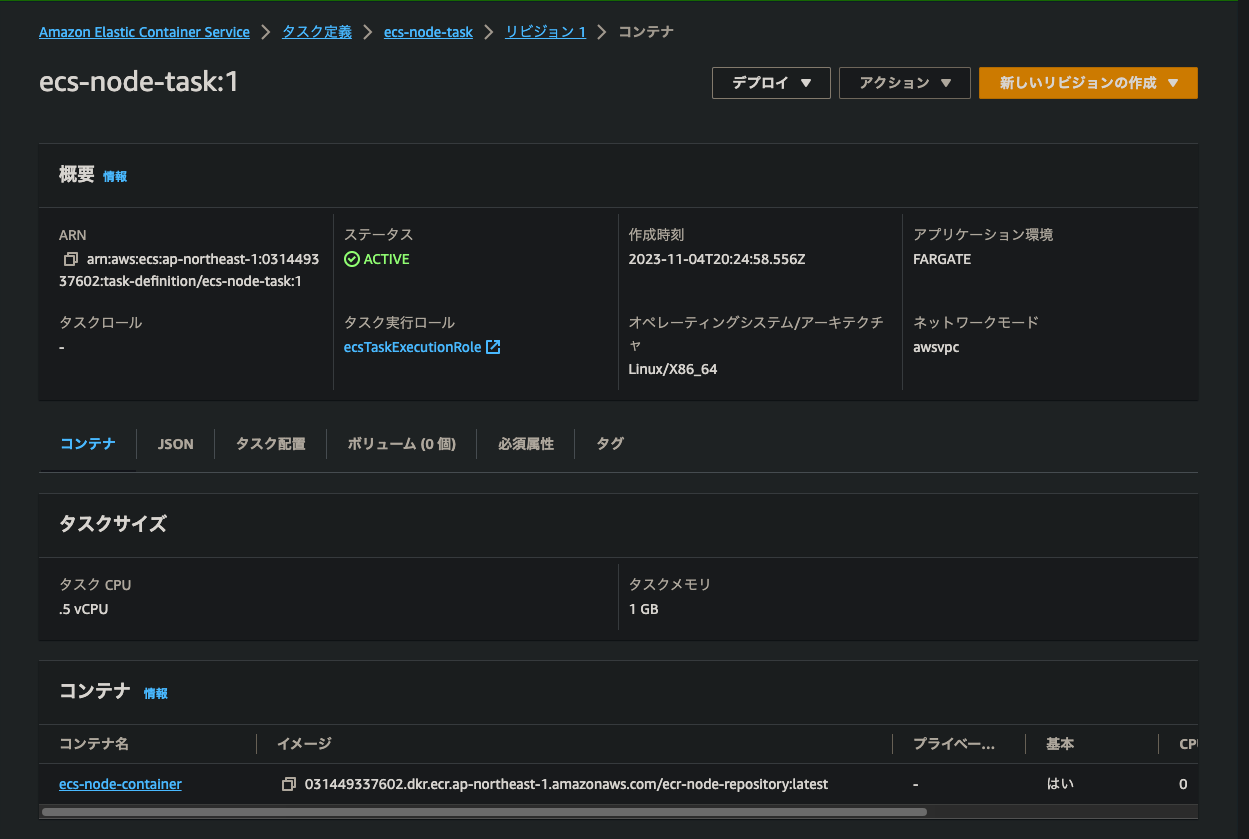Select the タグ tab
1249x839 pixels.
tap(610, 444)
